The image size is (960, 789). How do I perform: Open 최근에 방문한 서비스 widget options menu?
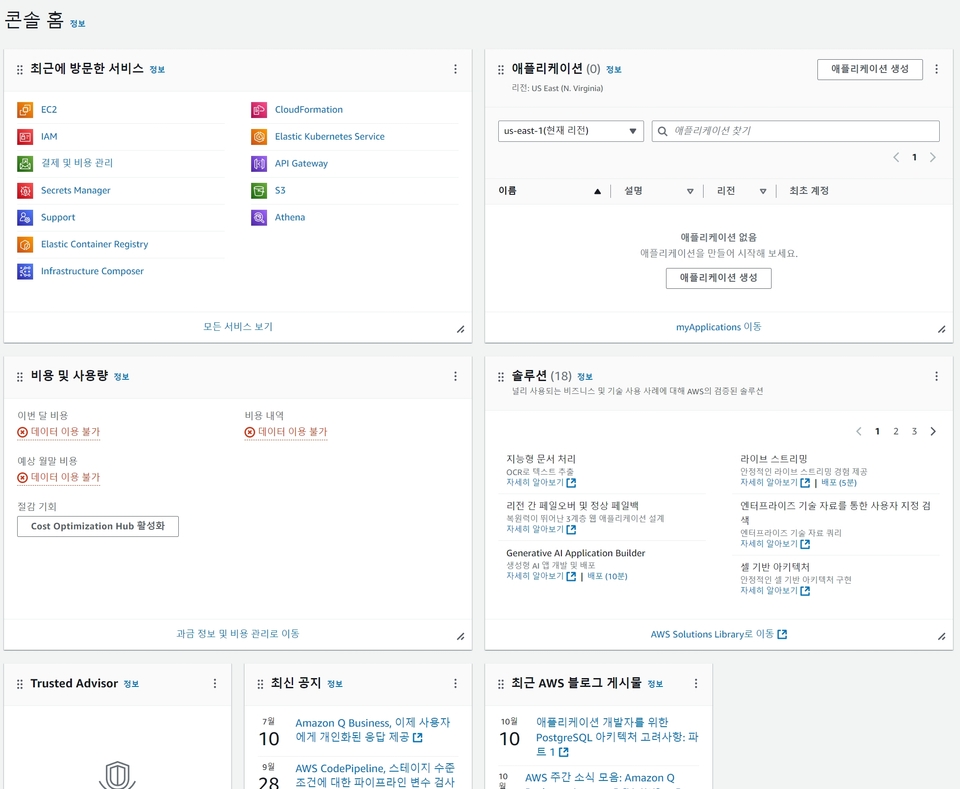point(455,69)
